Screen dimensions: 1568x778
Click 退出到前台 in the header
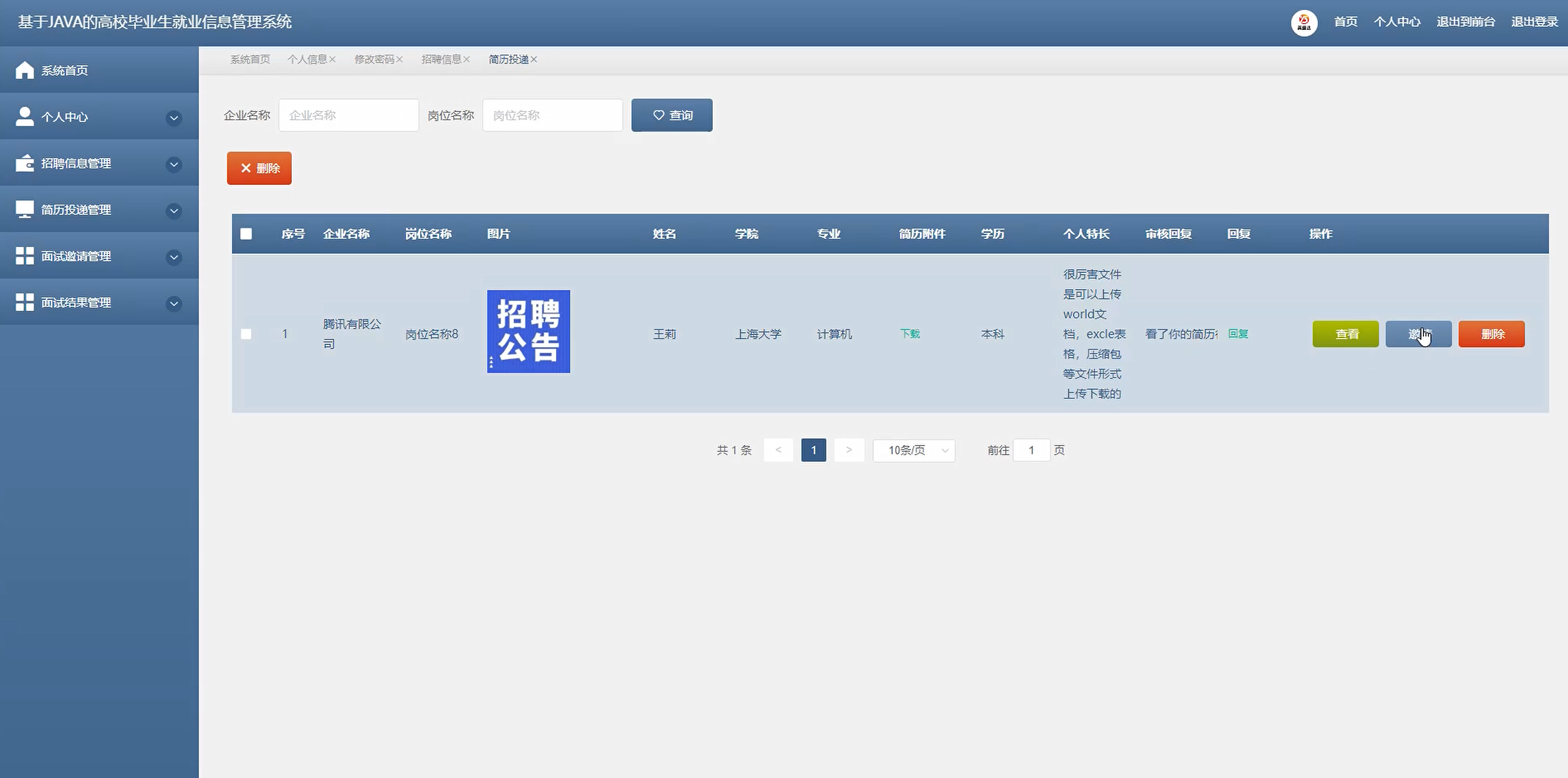pyautogui.click(x=1466, y=22)
